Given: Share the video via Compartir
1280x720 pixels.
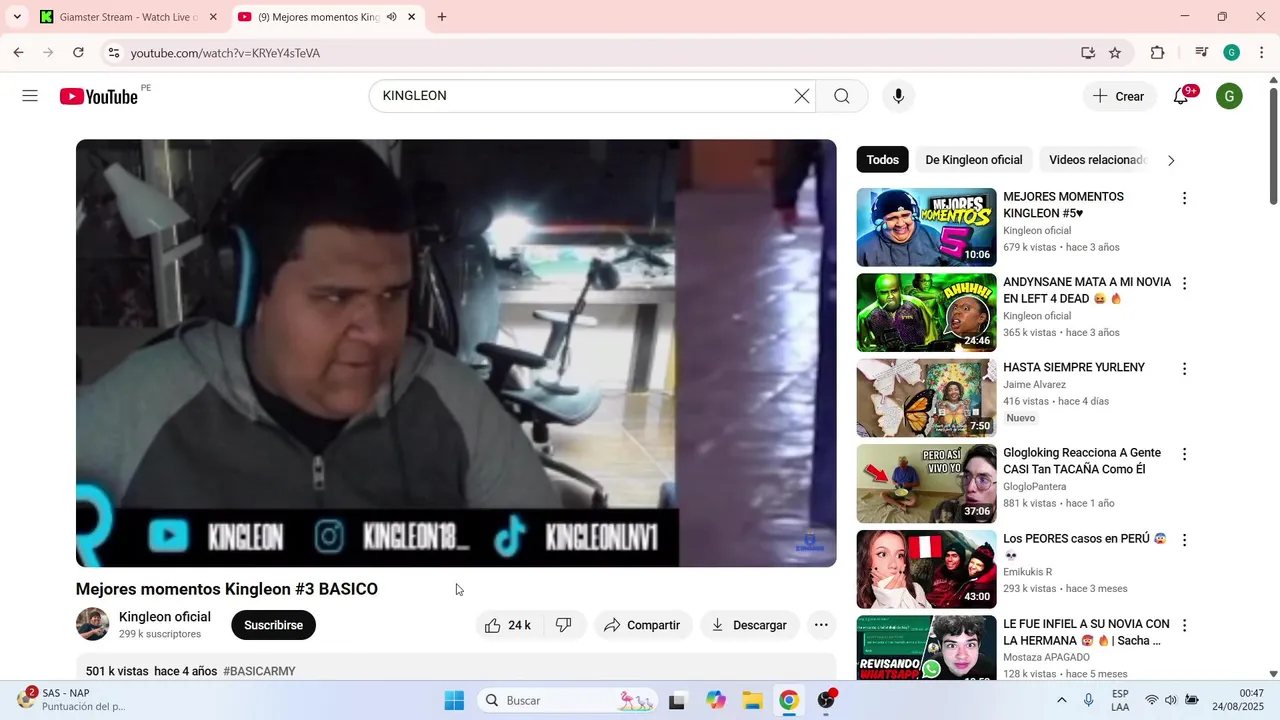Looking at the screenshot, I should (642, 625).
